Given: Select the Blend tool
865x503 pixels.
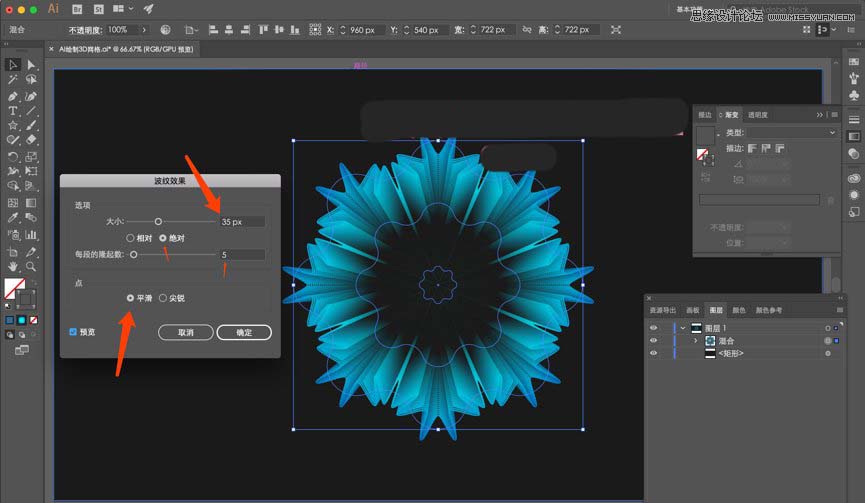Looking at the screenshot, I should pos(31,218).
